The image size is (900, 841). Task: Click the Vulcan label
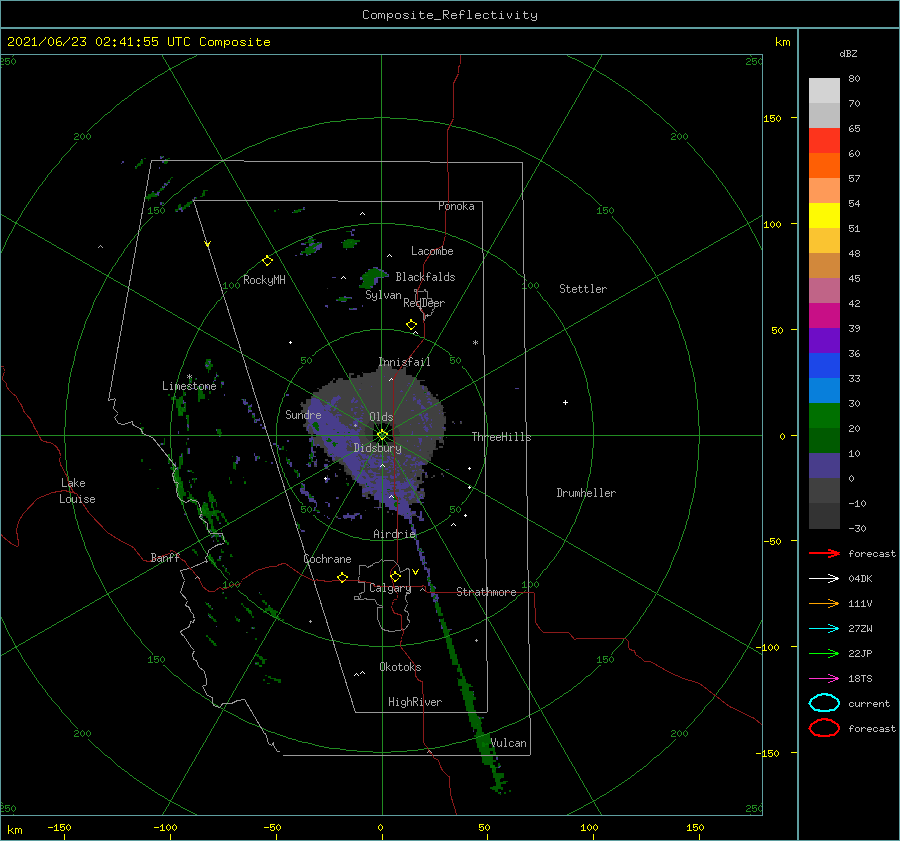tap(508, 743)
